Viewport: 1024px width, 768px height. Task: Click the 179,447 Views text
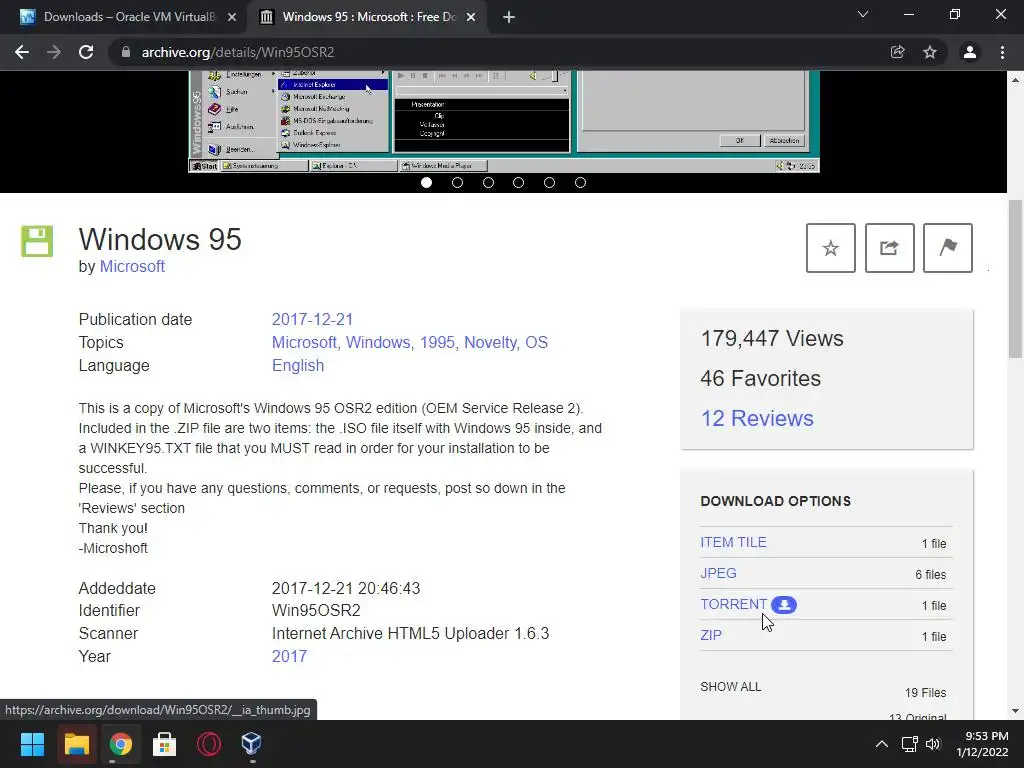click(x=772, y=338)
